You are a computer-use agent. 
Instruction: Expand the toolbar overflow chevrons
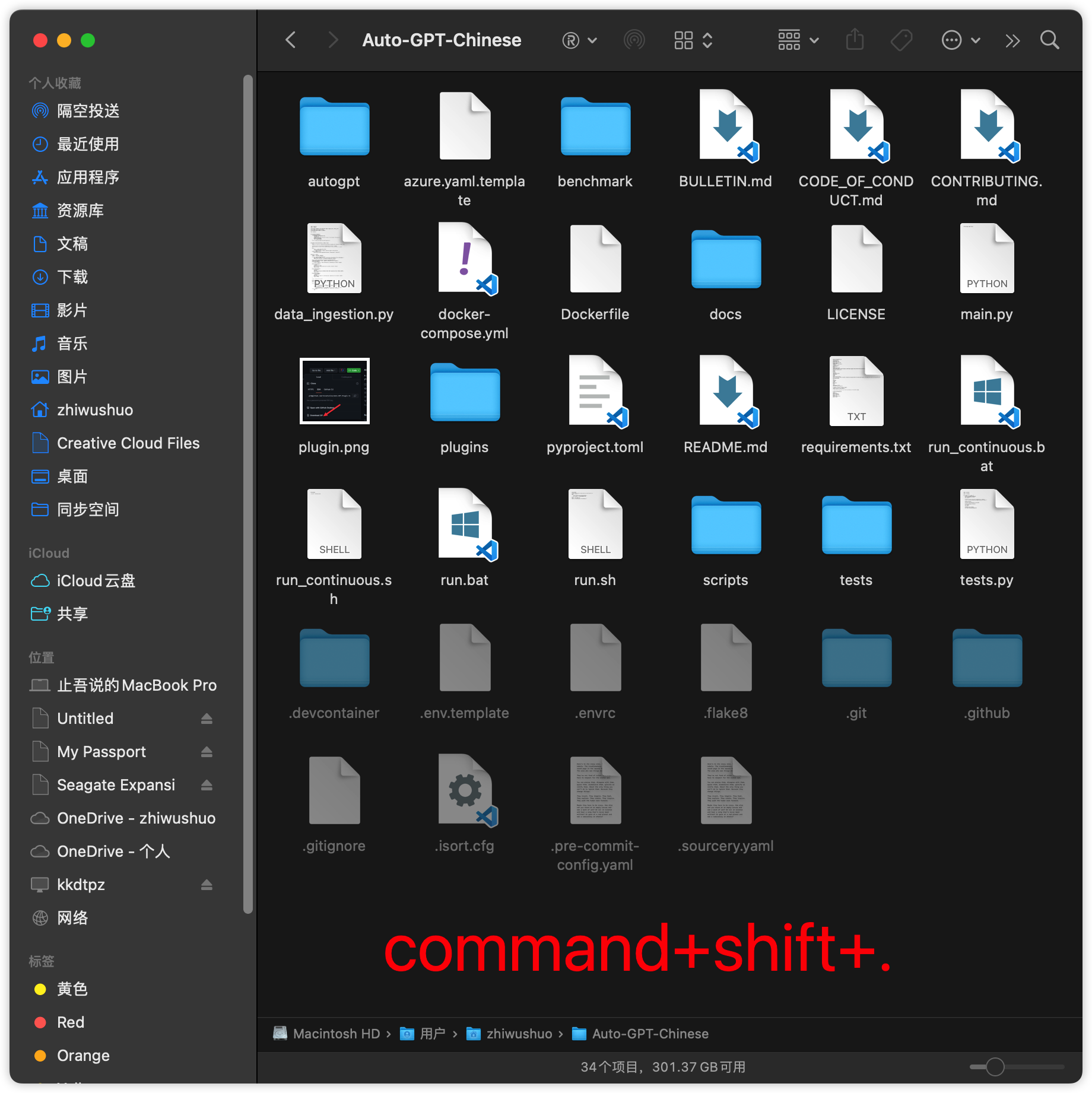[1012, 40]
